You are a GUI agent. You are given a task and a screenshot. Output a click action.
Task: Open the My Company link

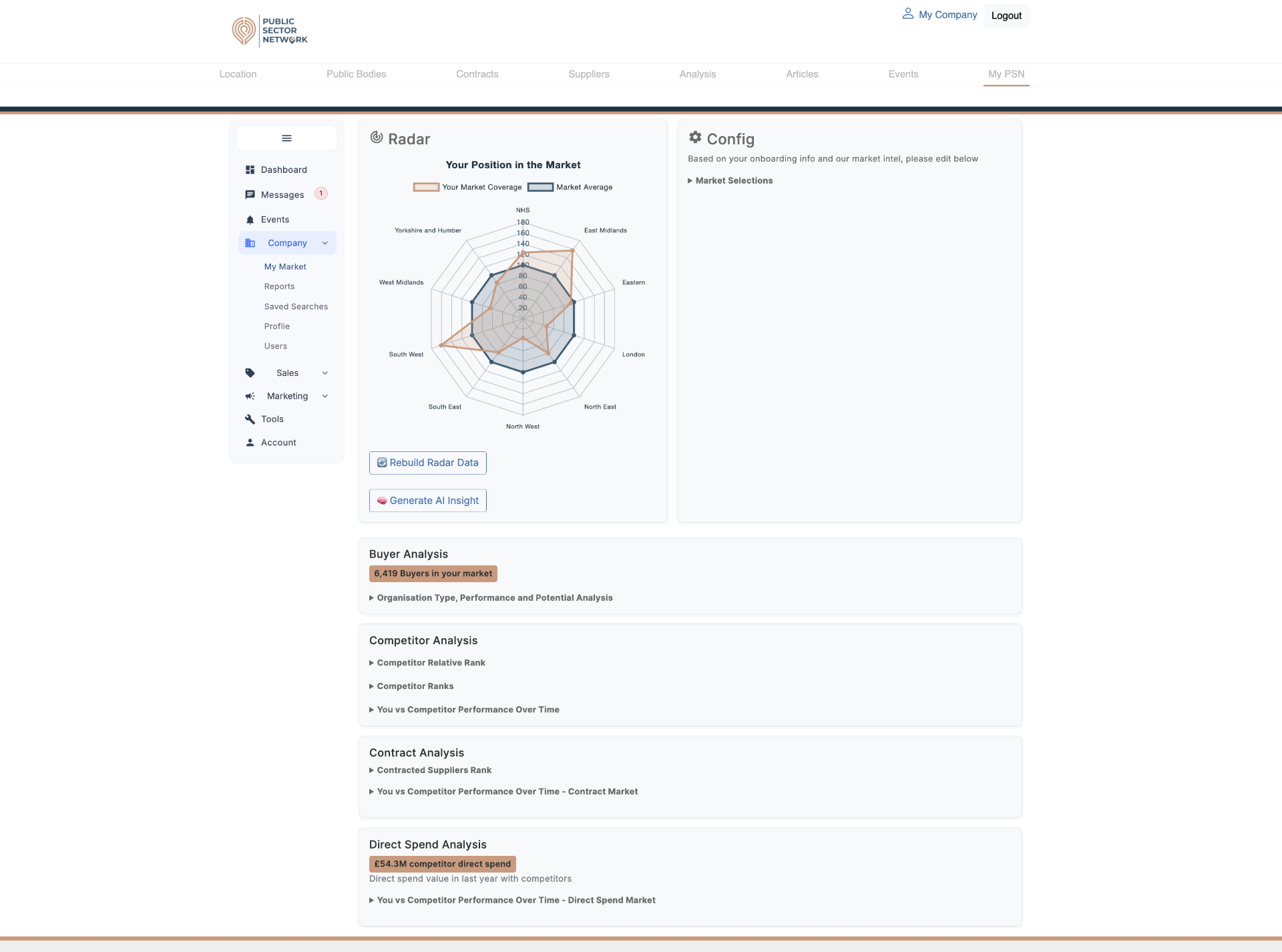[x=947, y=15]
